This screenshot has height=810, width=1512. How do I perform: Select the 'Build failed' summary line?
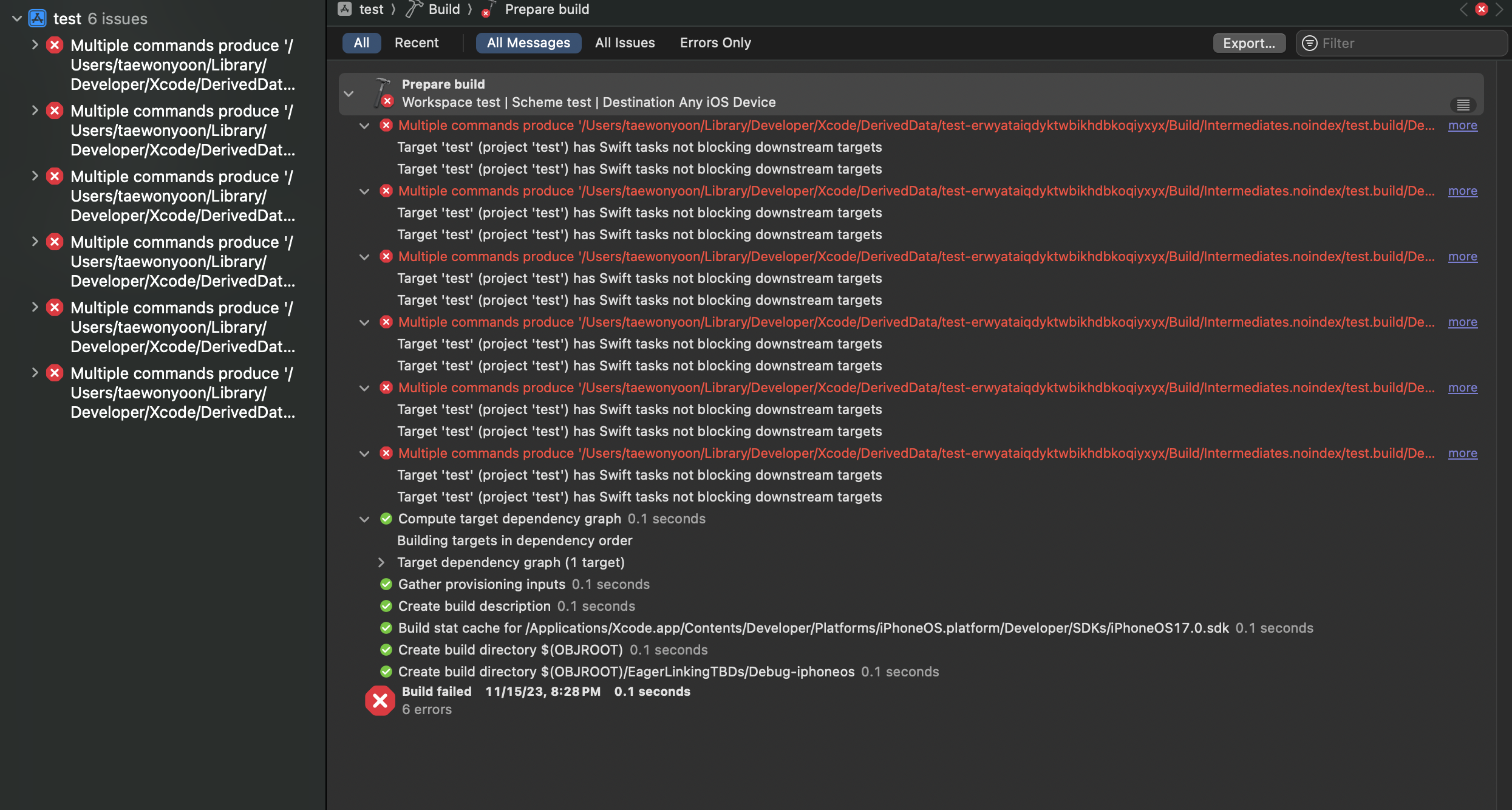click(546, 691)
